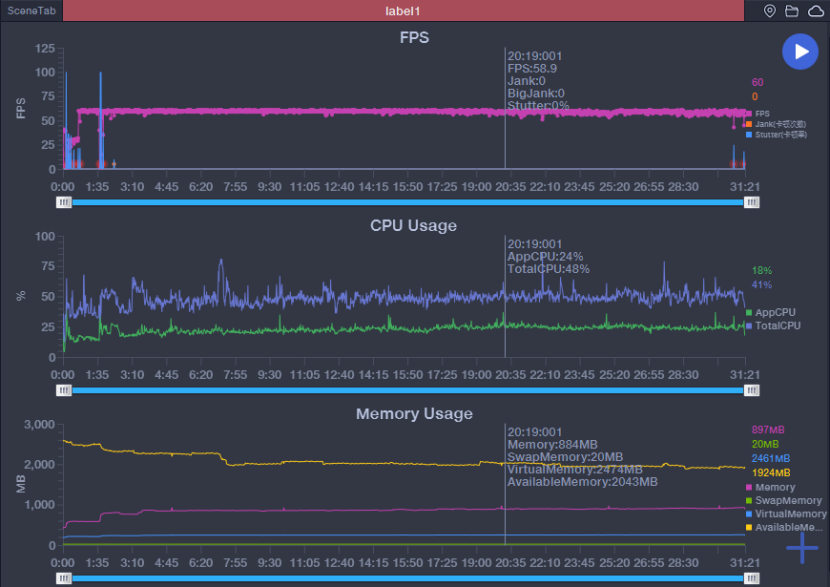Screen dimensions: 830x587
Task: Toggle the SwapMemory legend entry
Action: 786,501
